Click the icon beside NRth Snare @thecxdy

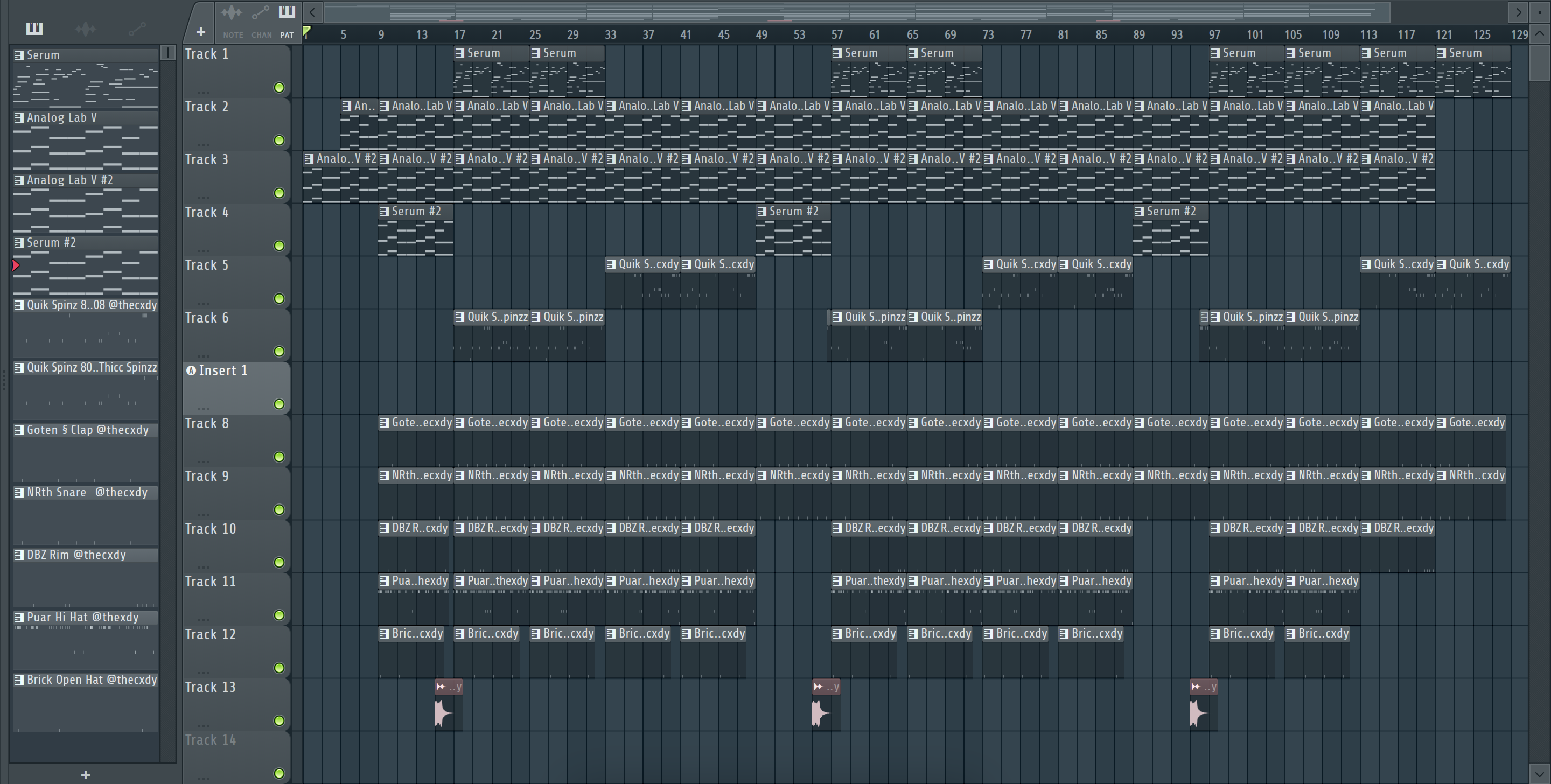19,492
